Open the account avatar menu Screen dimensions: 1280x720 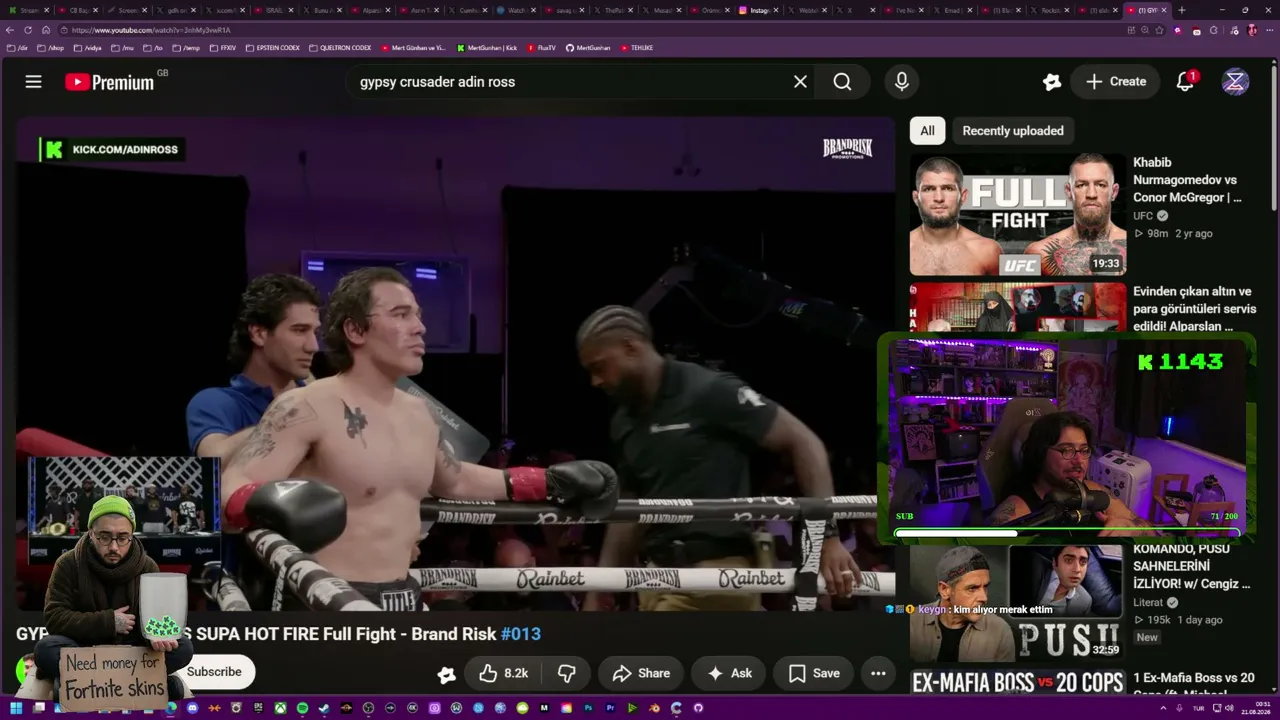(1235, 82)
